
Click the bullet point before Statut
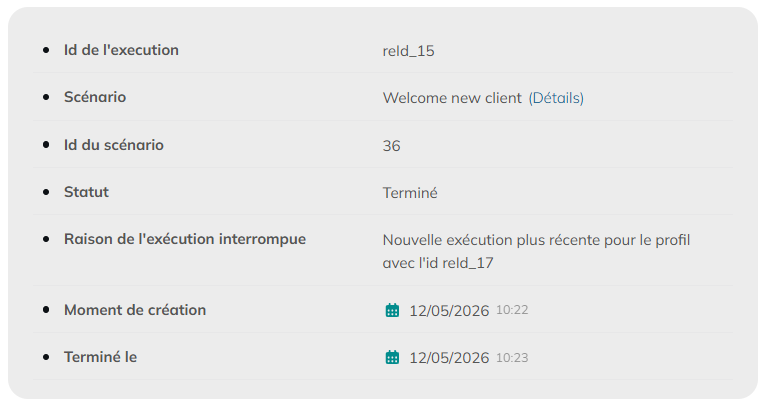(x=46, y=192)
